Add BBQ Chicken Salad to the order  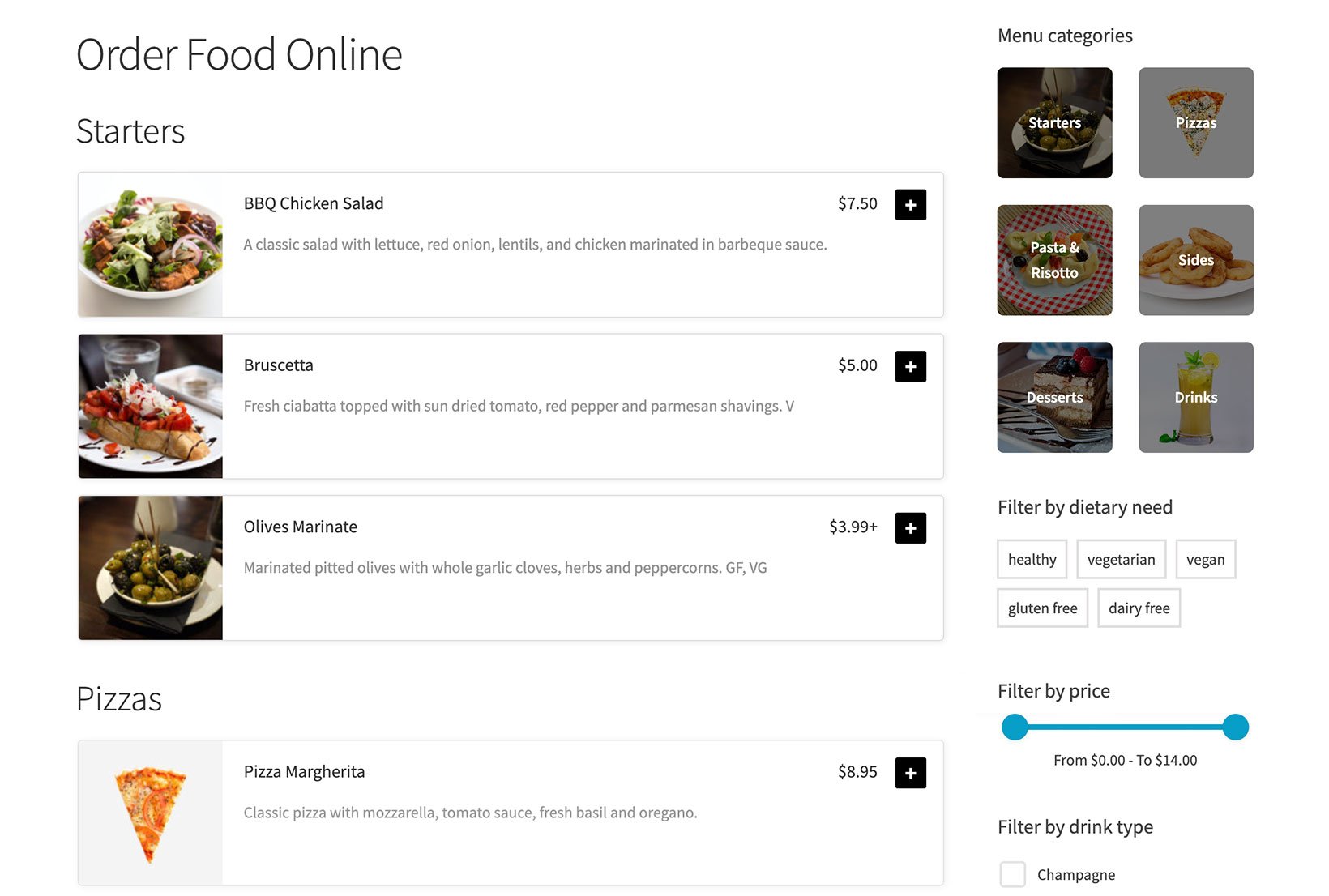[x=910, y=204]
